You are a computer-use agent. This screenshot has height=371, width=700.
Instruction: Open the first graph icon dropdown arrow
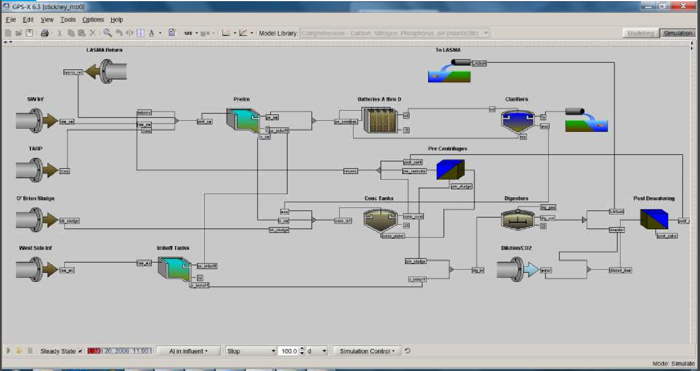[235, 33]
